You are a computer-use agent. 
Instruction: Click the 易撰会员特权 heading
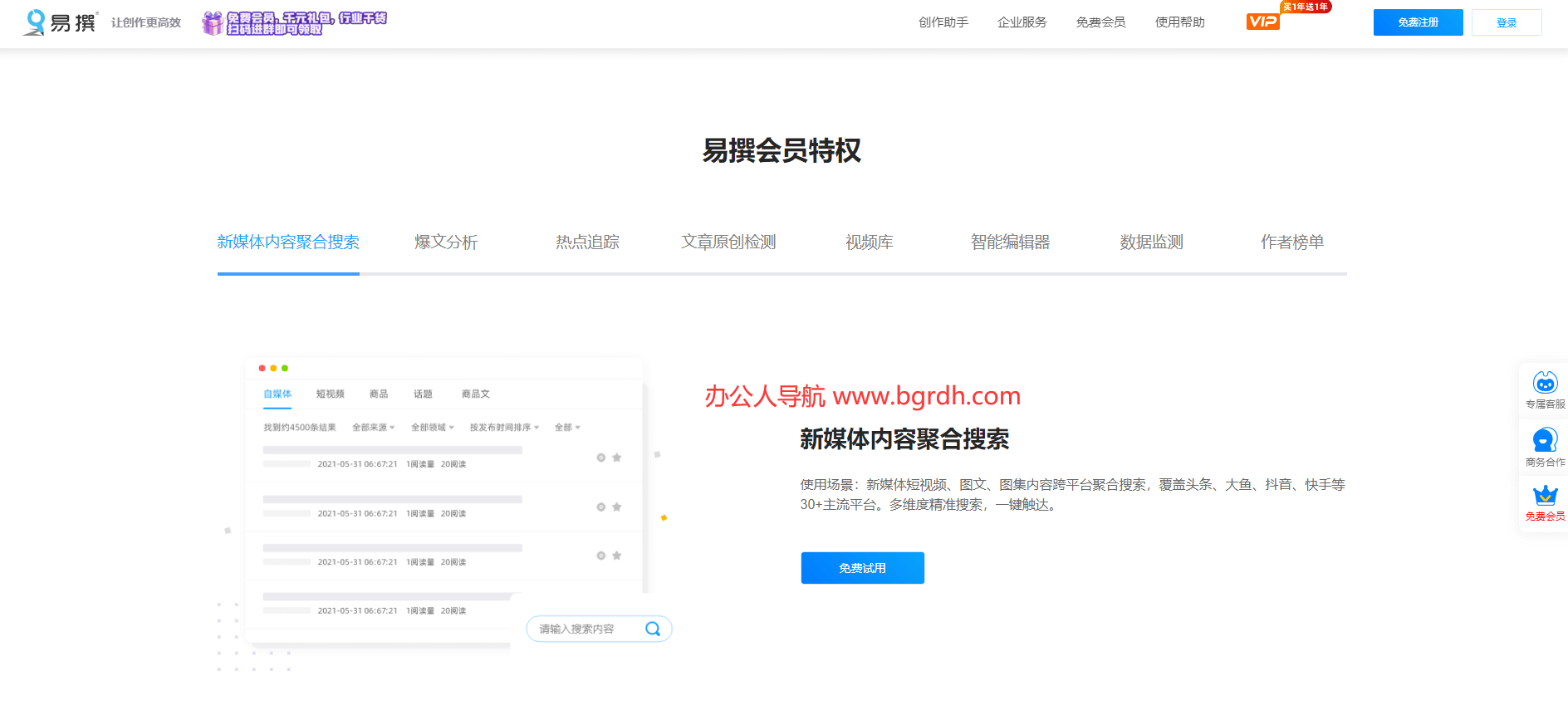pos(782,150)
